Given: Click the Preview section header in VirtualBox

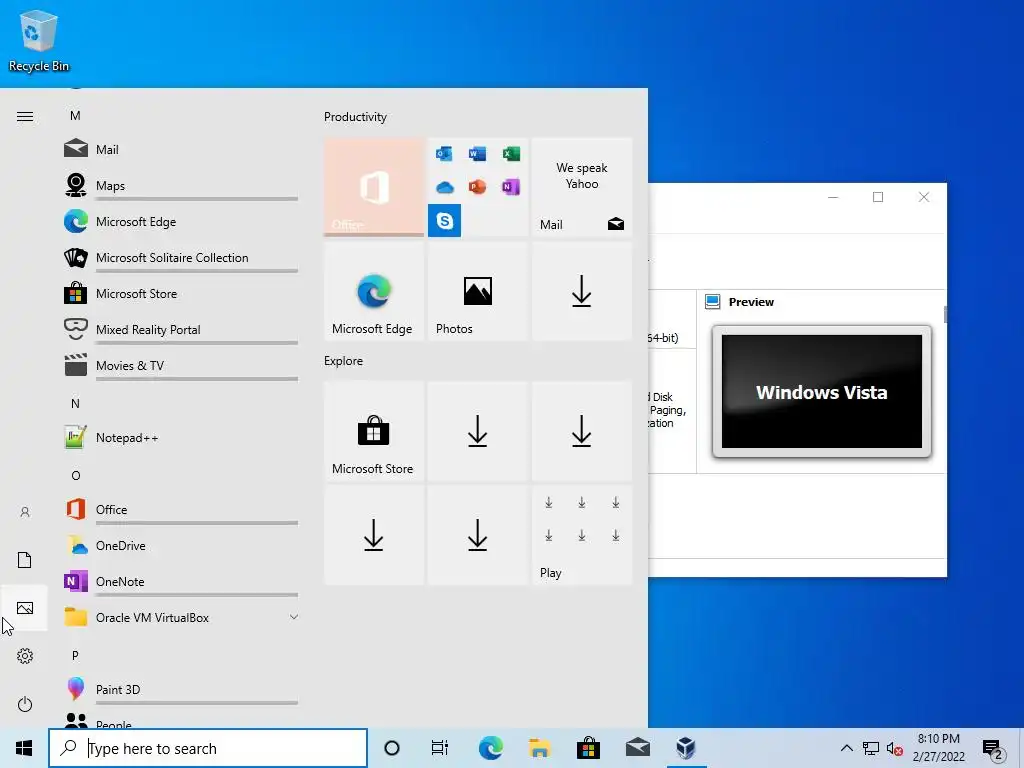Looking at the screenshot, I should coord(751,302).
